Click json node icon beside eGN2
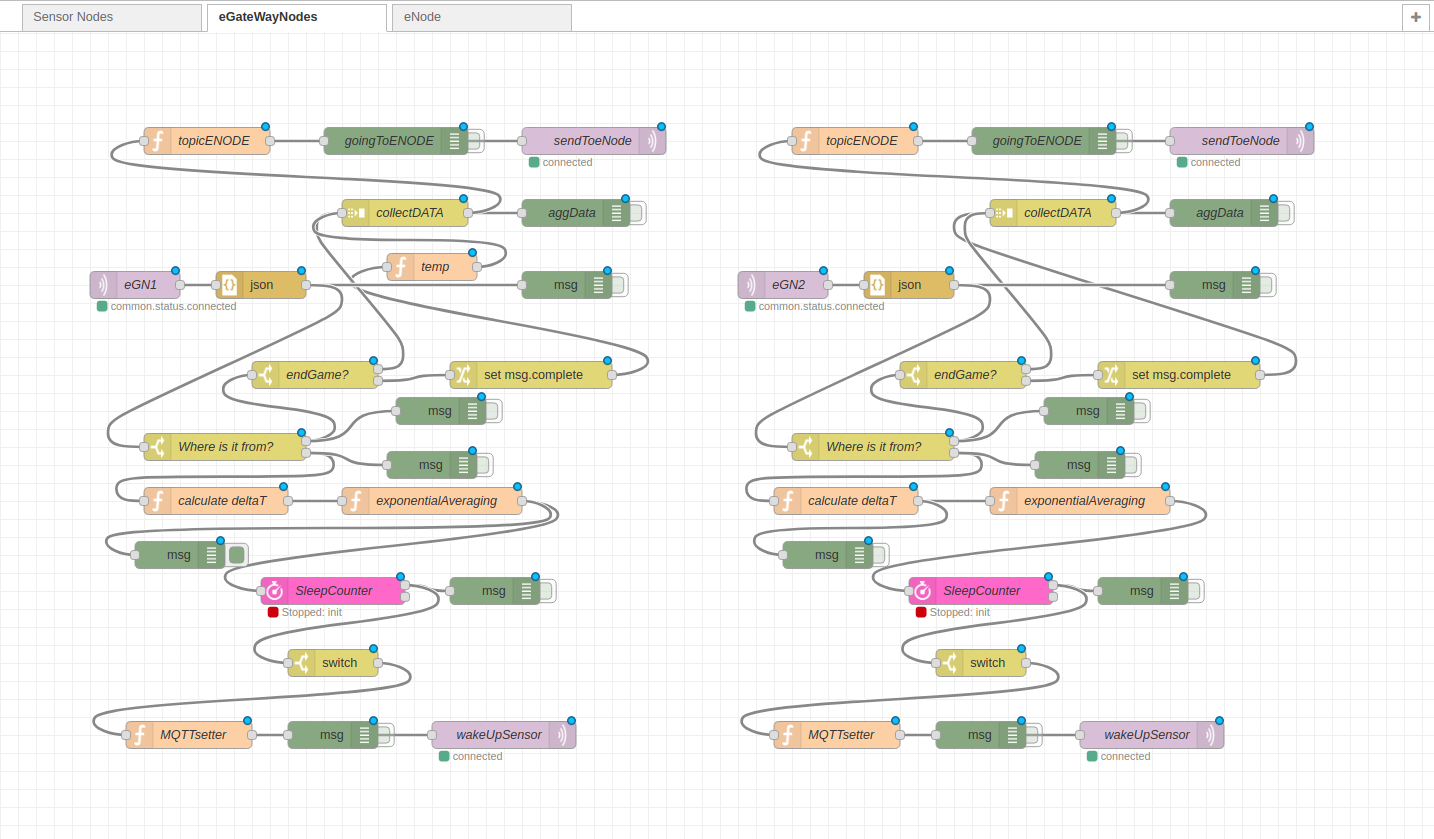This screenshot has width=1434, height=839. tap(877, 285)
